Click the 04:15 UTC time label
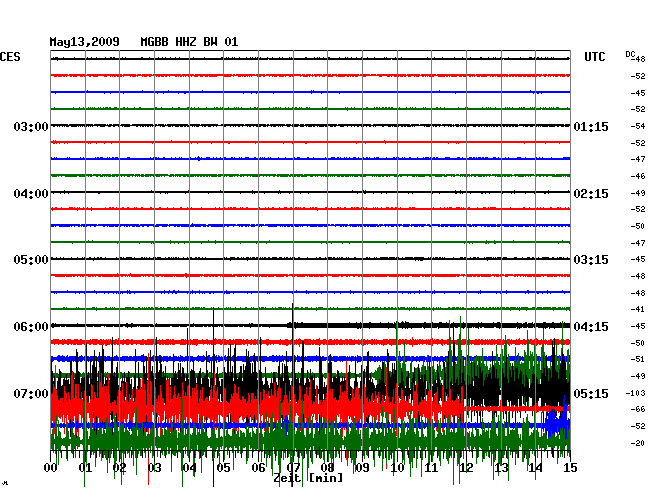 (x=591, y=327)
